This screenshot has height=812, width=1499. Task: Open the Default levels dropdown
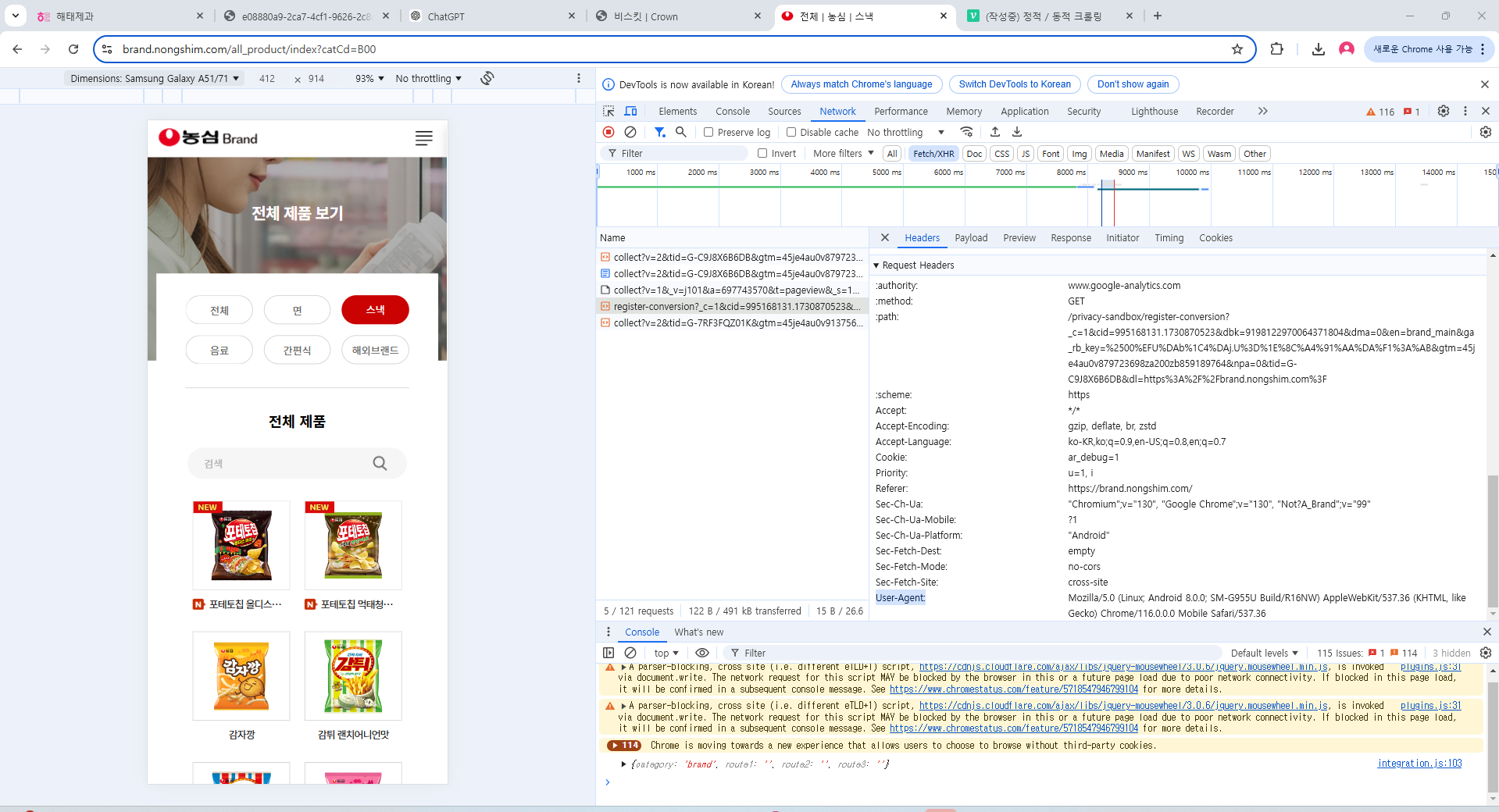(x=1265, y=653)
